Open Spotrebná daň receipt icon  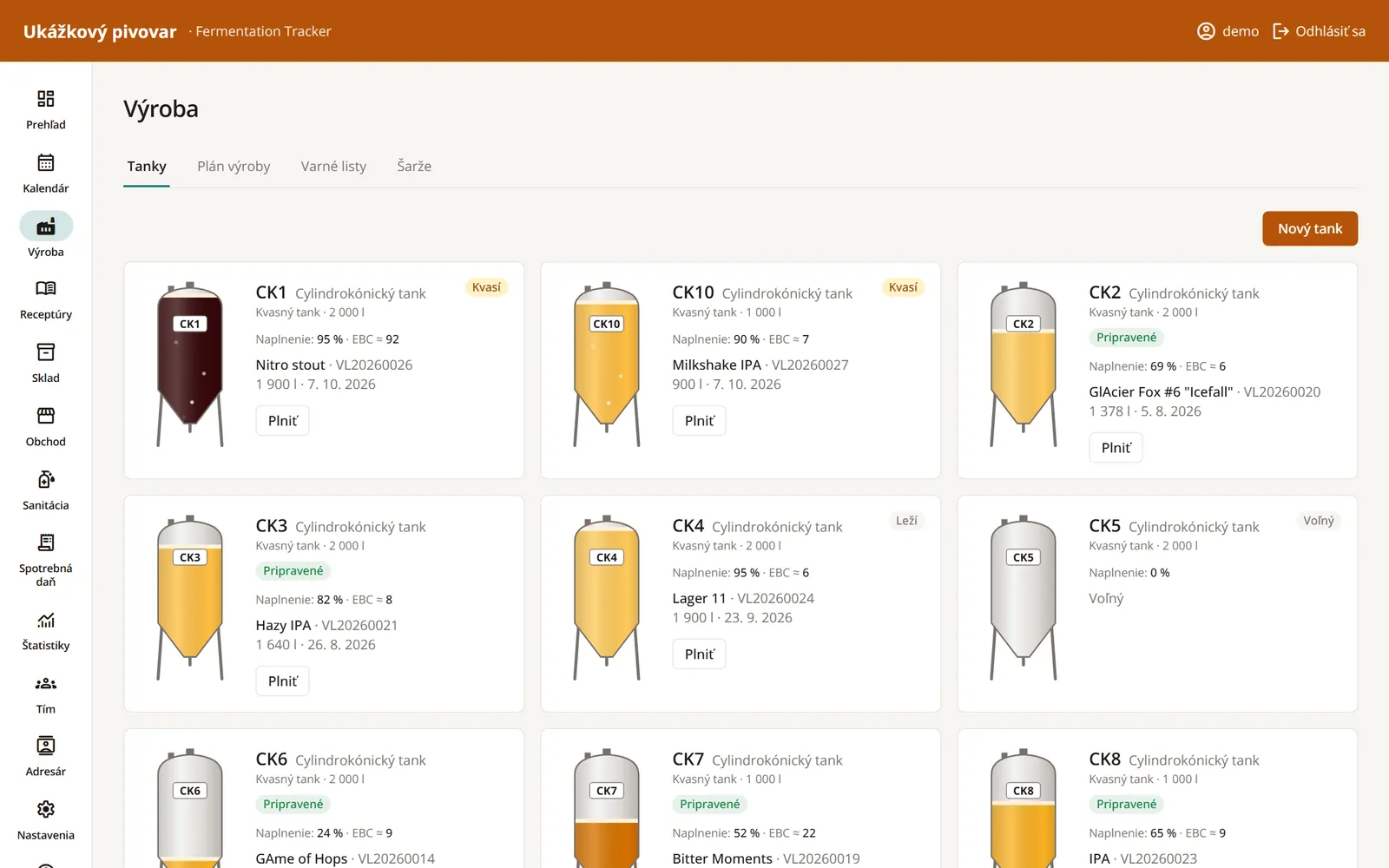click(46, 542)
